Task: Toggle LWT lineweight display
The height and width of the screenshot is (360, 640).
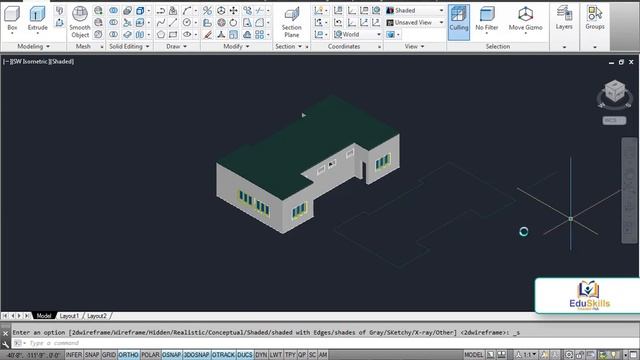Action: [276, 355]
